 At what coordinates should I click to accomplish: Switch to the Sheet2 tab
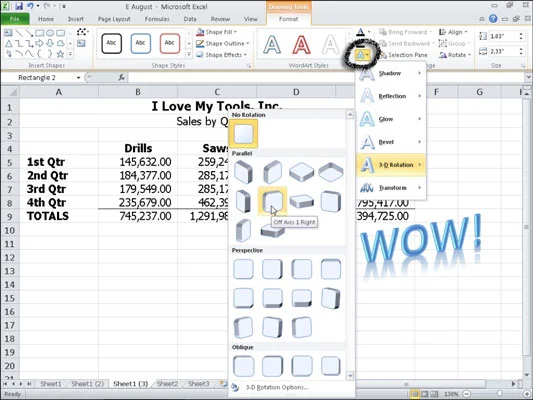point(167,384)
